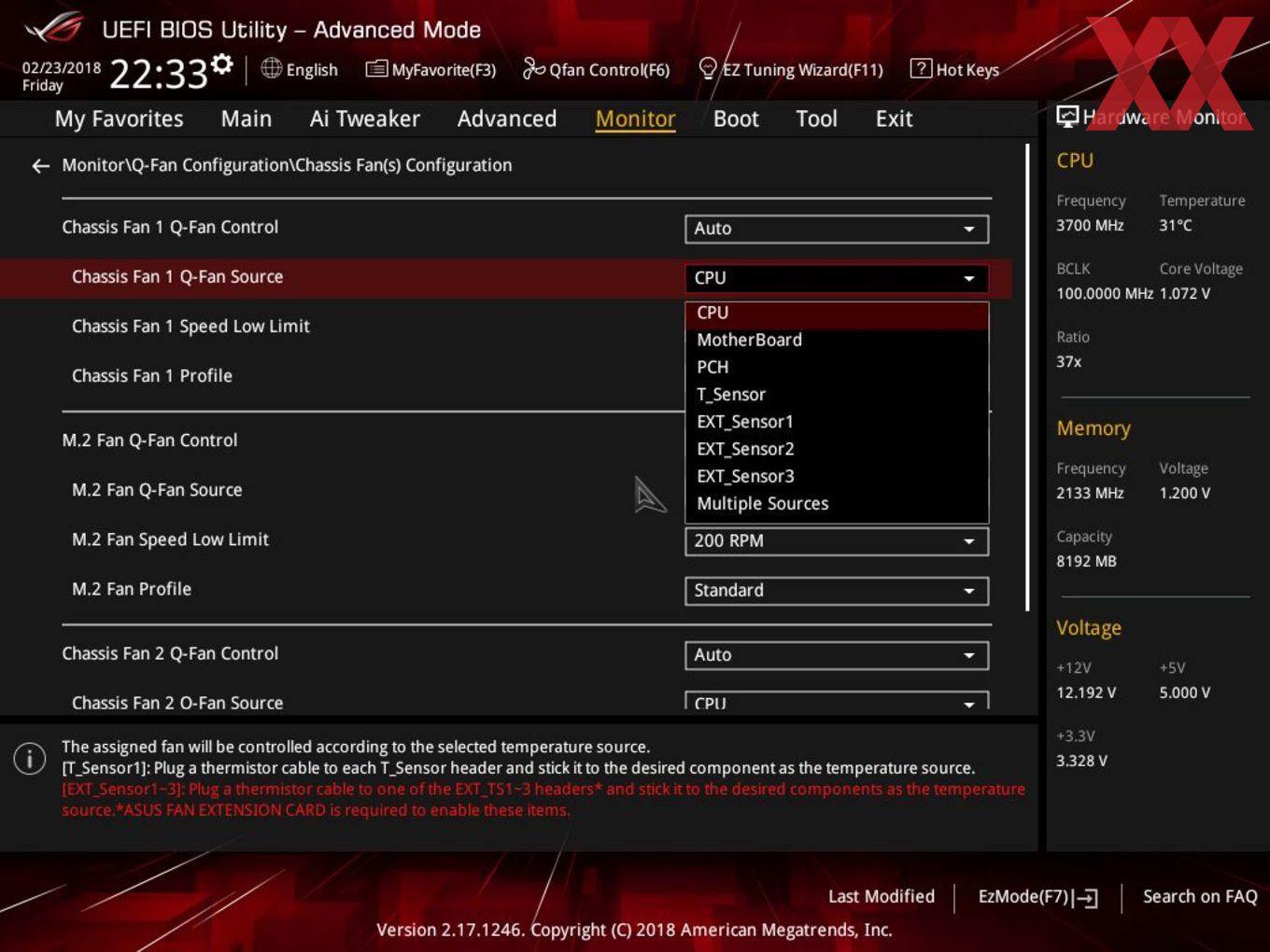Click Last Modified
Image resolution: width=1270 pixels, height=952 pixels.
[882, 896]
